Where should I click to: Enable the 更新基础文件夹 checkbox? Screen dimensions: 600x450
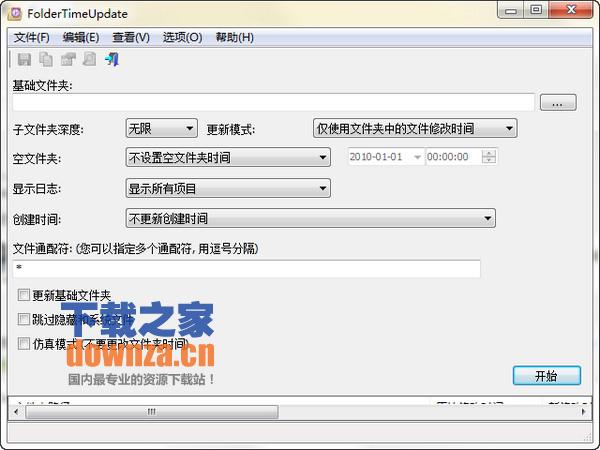point(24,295)
